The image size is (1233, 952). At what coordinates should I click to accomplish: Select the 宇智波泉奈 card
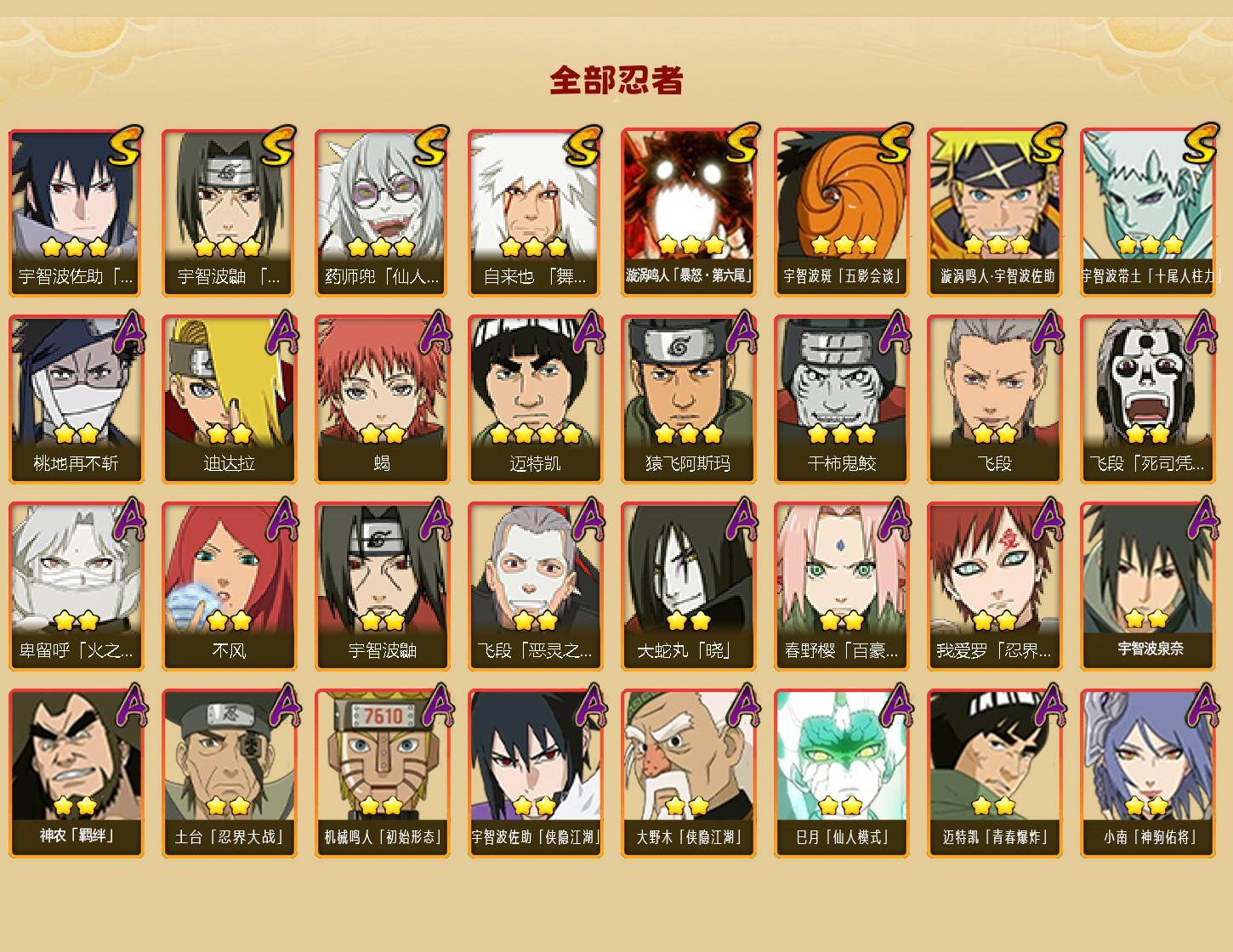point(1148,586)
